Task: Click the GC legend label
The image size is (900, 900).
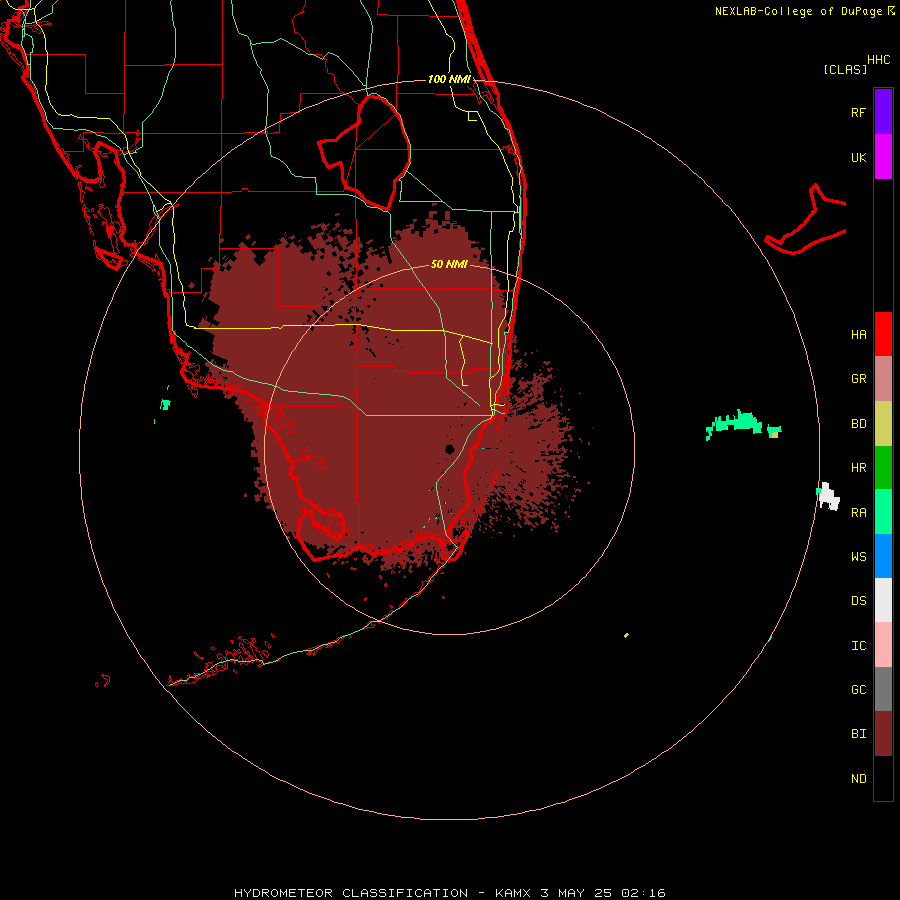Action: tap(858, 690)
